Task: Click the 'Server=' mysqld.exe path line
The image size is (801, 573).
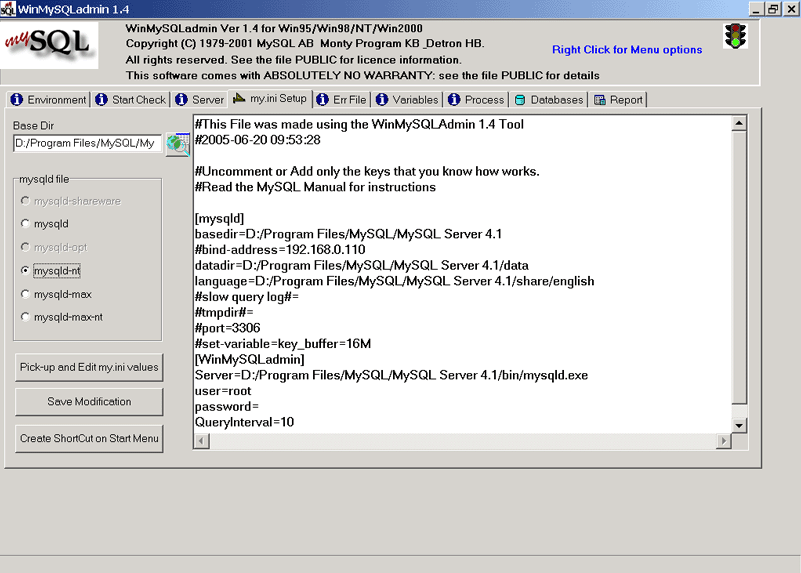Action: tap(391, 375)
